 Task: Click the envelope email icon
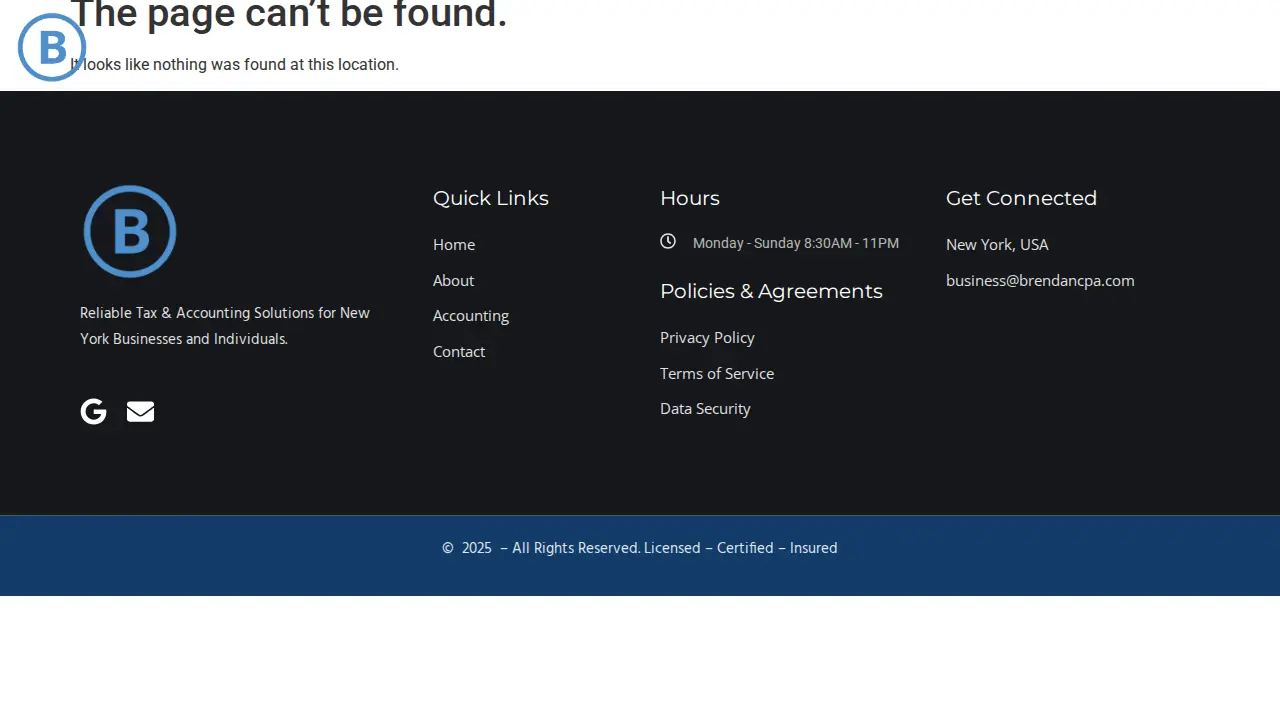click(140, 411)
